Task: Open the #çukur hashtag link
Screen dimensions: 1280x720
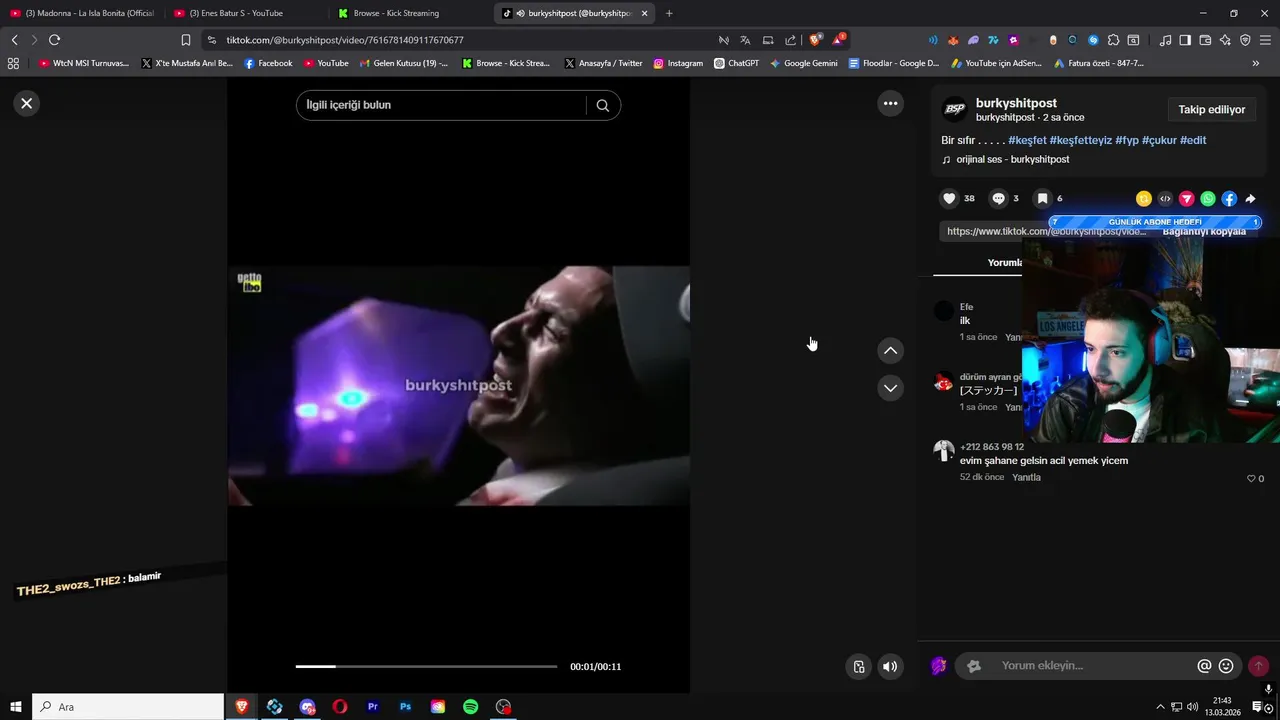Action: pyautogui.click(x=1159, y=140)
